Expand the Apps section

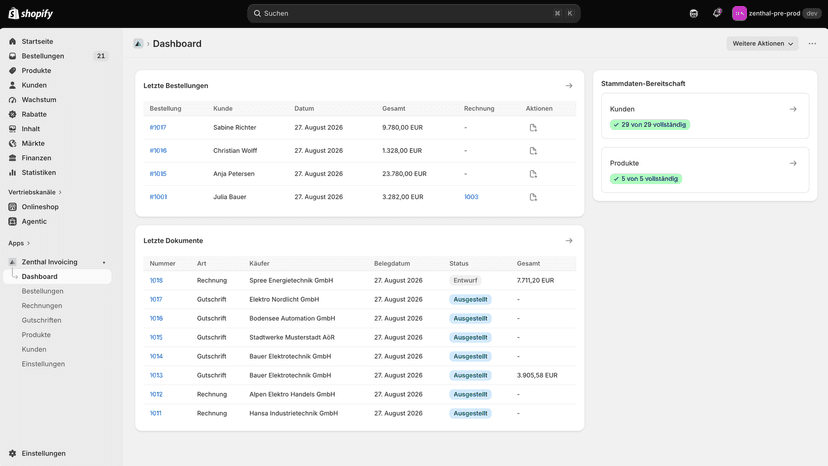[x=19, y=243]
